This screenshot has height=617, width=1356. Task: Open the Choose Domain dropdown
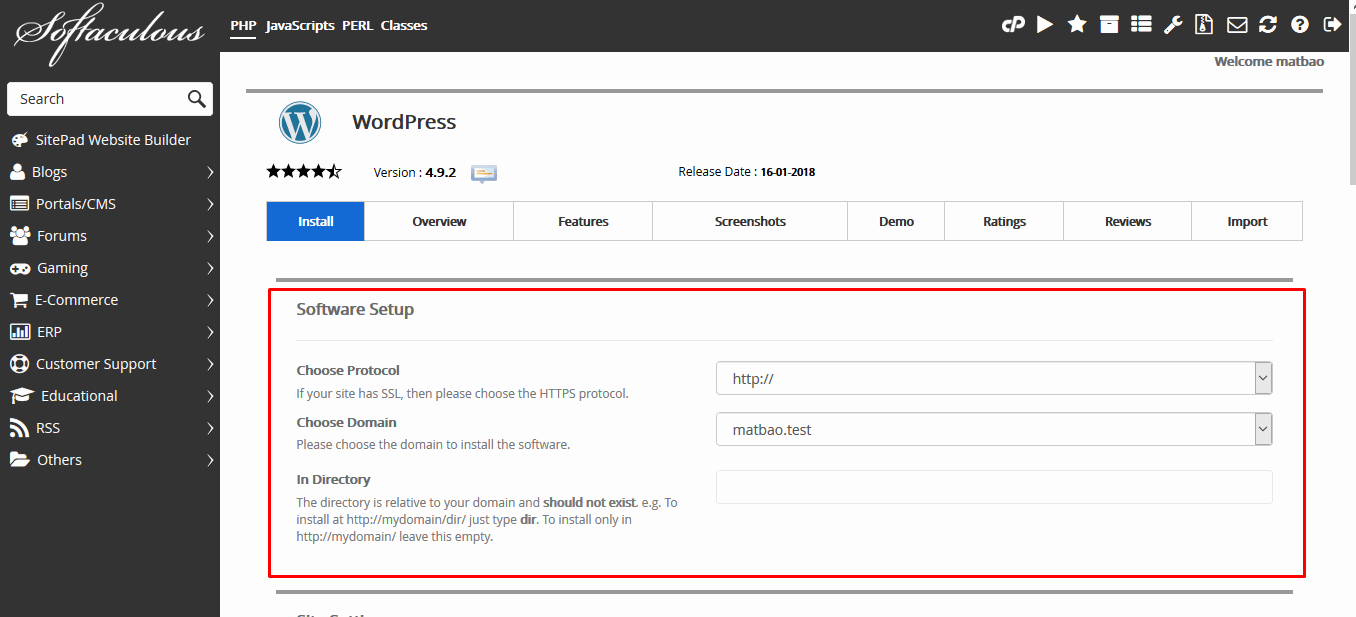tap(994, 430)
